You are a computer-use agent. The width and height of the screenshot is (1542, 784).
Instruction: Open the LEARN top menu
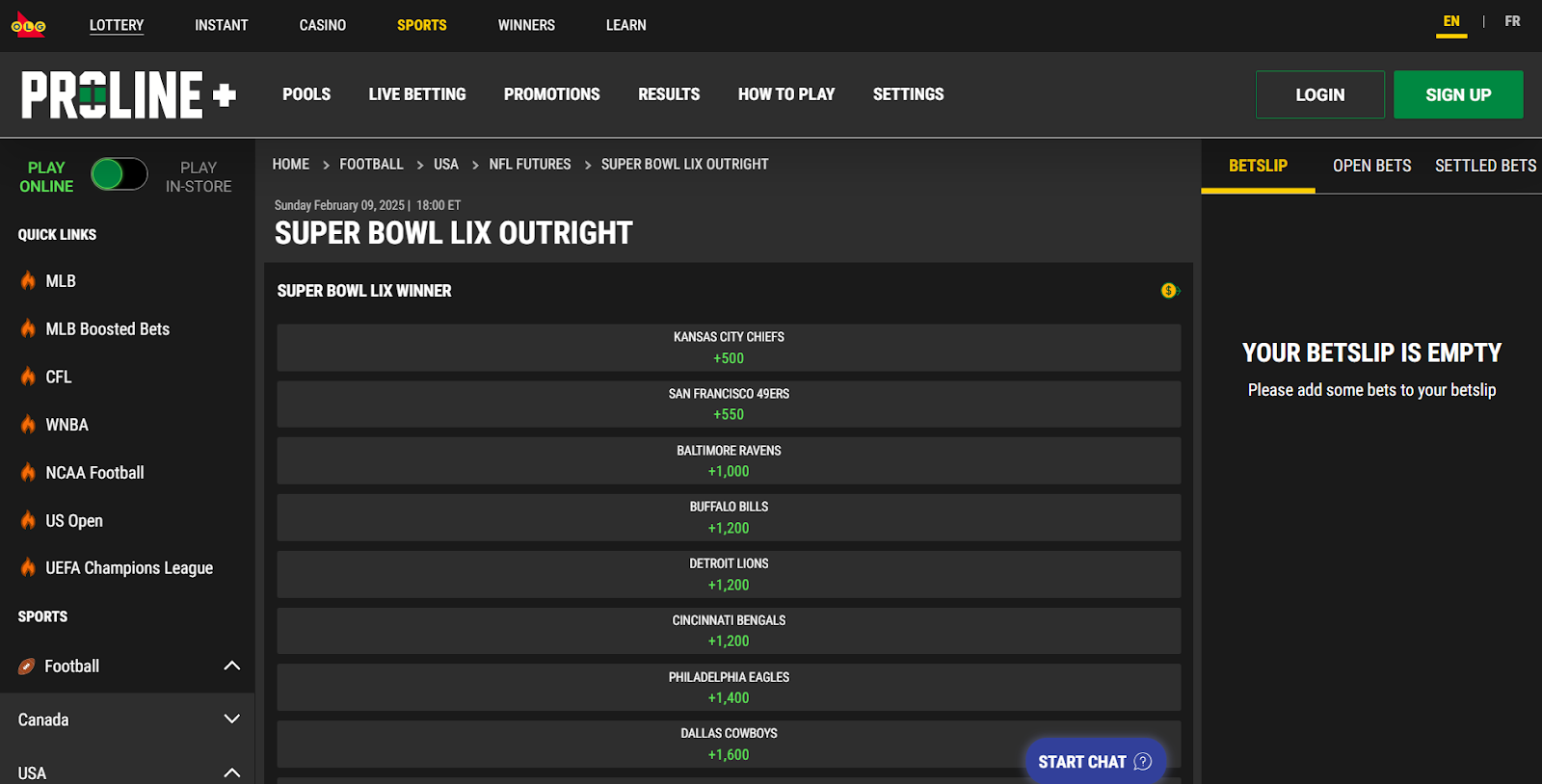pyautogui.click(x=626, y=25)
